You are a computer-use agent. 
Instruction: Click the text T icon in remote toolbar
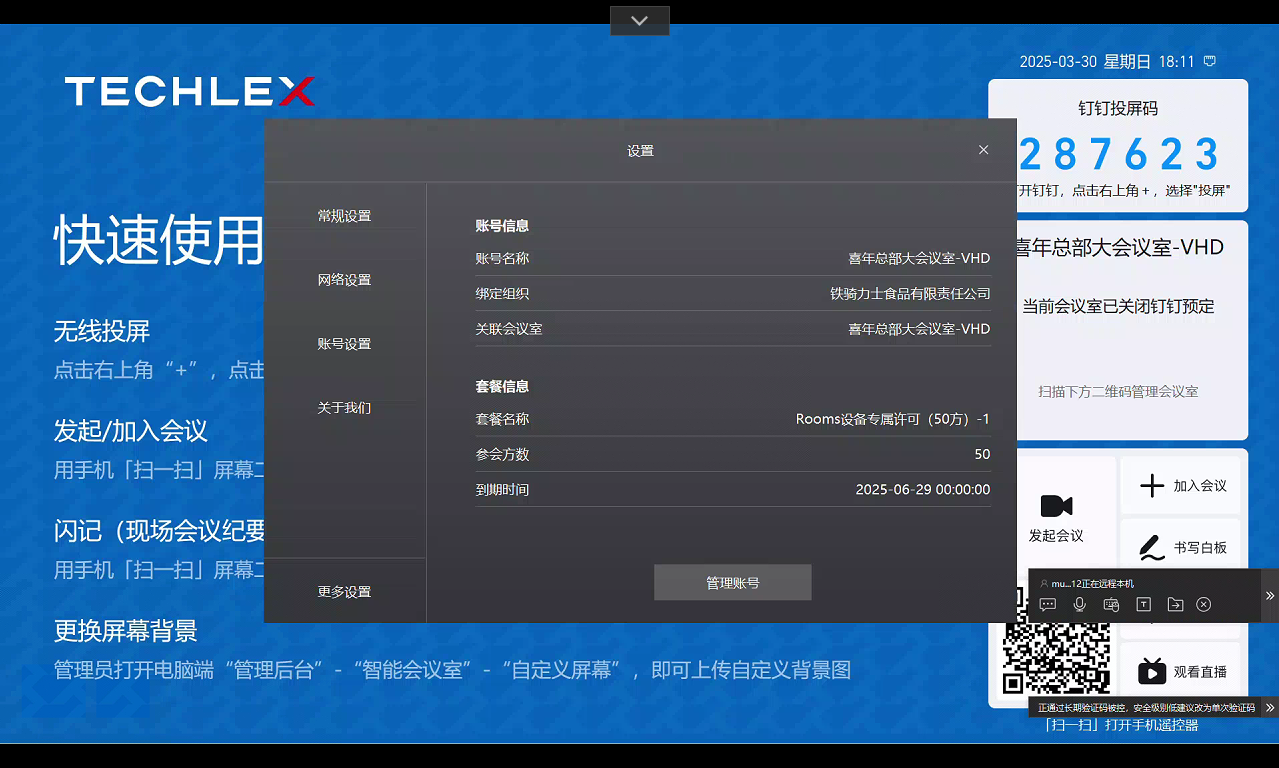click(x=1144, y=604)
